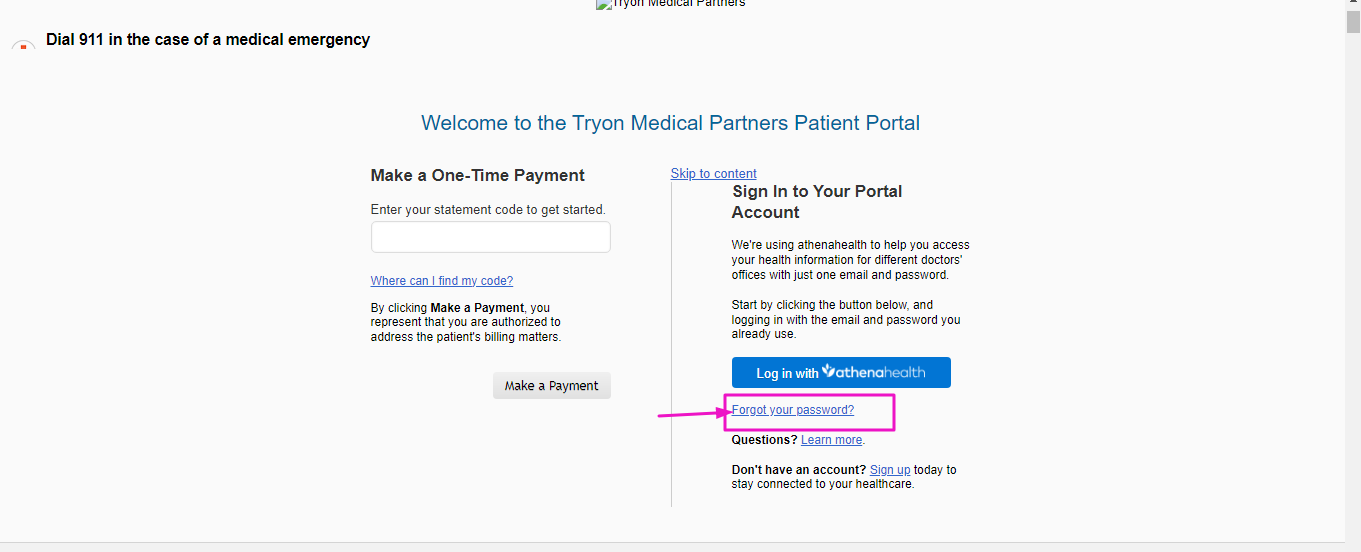The width and height of the screenshot is (1361, 552).
Task: Click the Dial 911 emergency notice text
Action: tap(208, 40)
